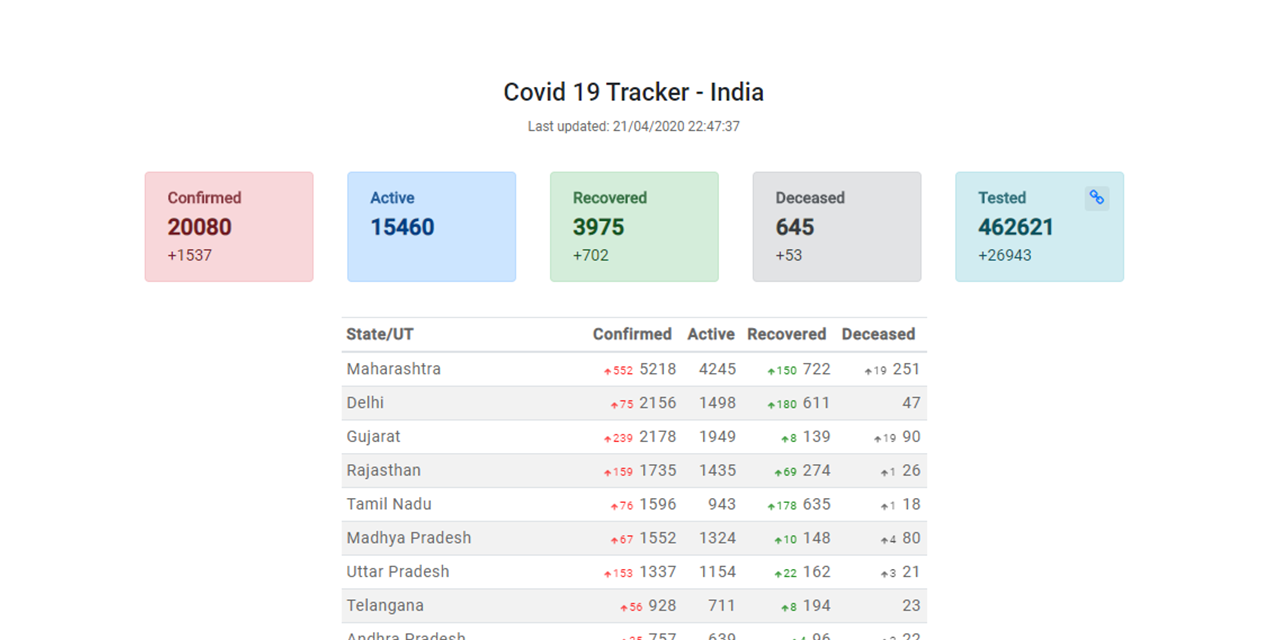Image resolution: width=1280 pixels, height=640 pixels.
Task: Open the Telangana row
Action: (x=385, y=606)
